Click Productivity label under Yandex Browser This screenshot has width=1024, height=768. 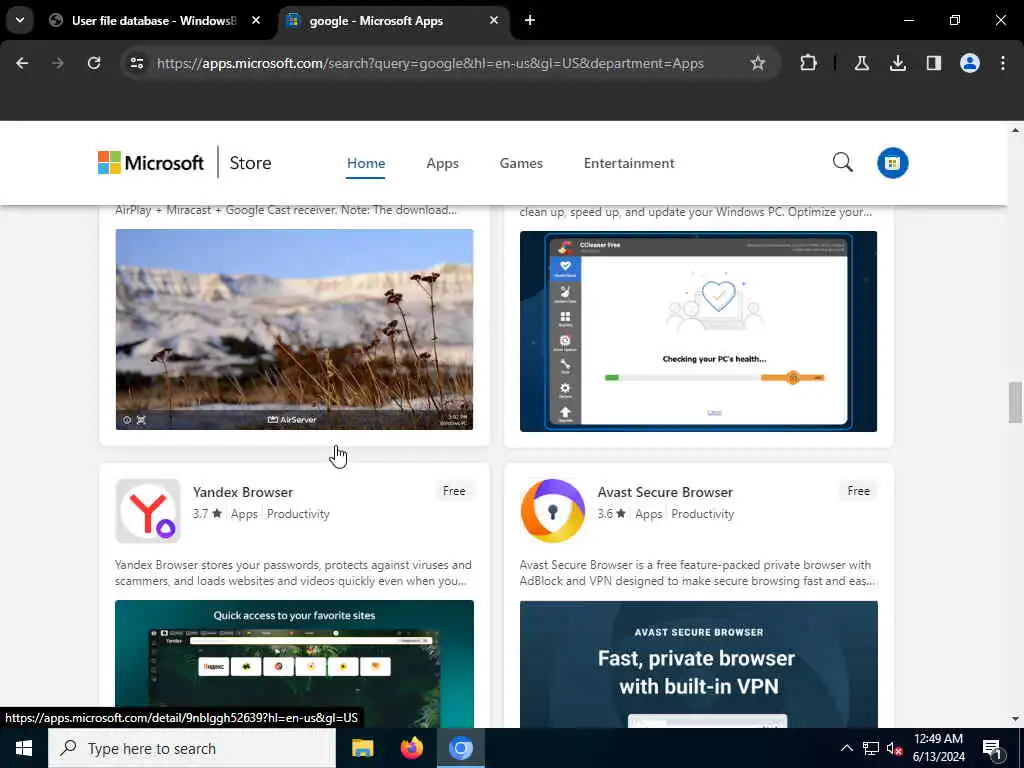tap(298, 514)
